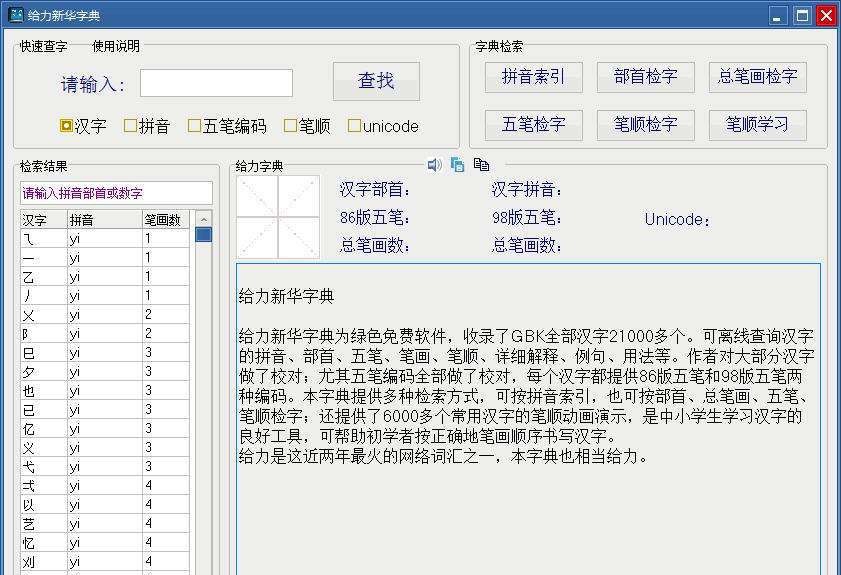Click the character preview grid box
This screenshot has height=575, width=841.
(x=278, y=217)
